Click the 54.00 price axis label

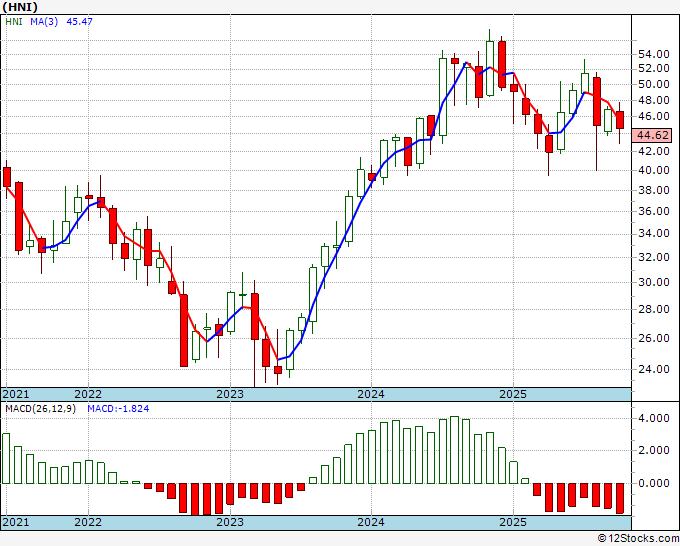[654, 55]
